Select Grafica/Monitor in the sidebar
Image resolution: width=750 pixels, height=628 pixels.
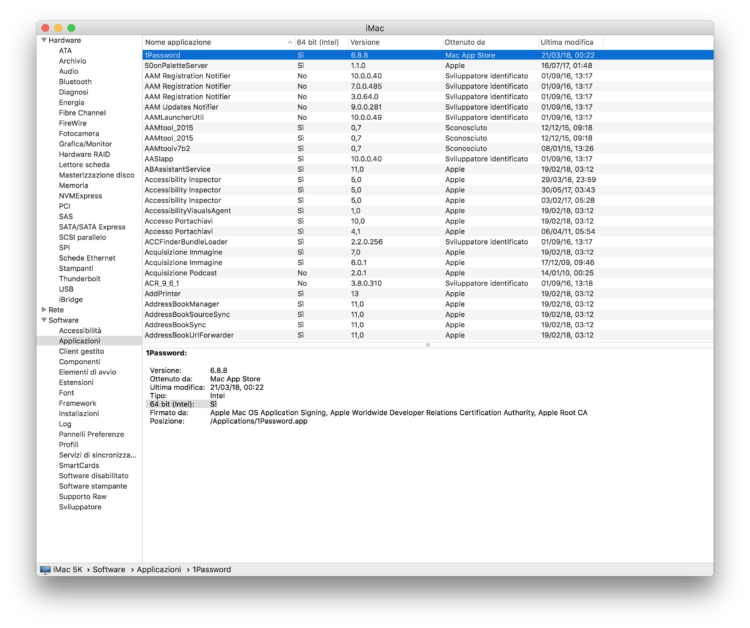(85, 144)
